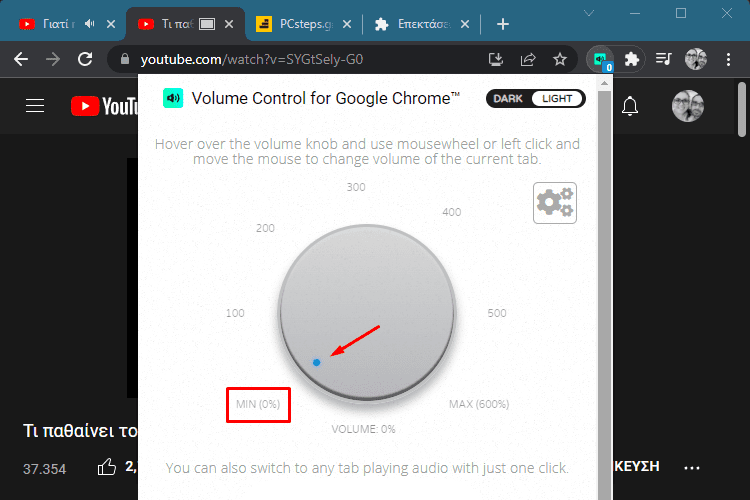The height and width of the screenshot is (500, 750).
Task: Open the tab search chevron
Action: coord(589,13)
